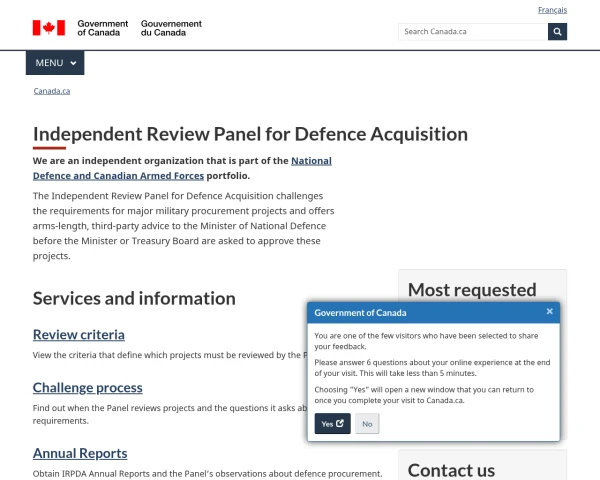Click the external link icon on Yes button

coord(340,424)
